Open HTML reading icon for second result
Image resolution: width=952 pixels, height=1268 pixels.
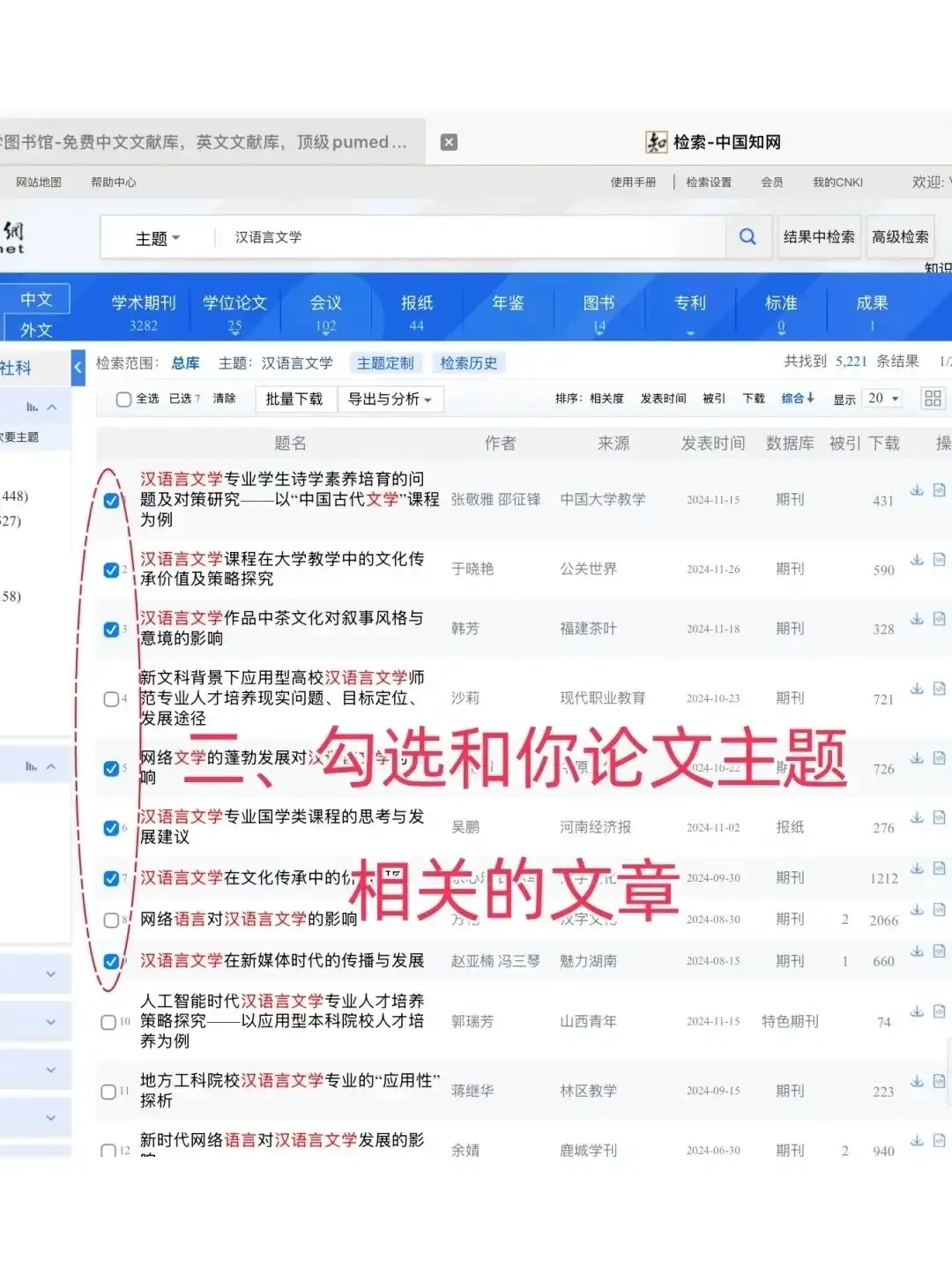938,559
